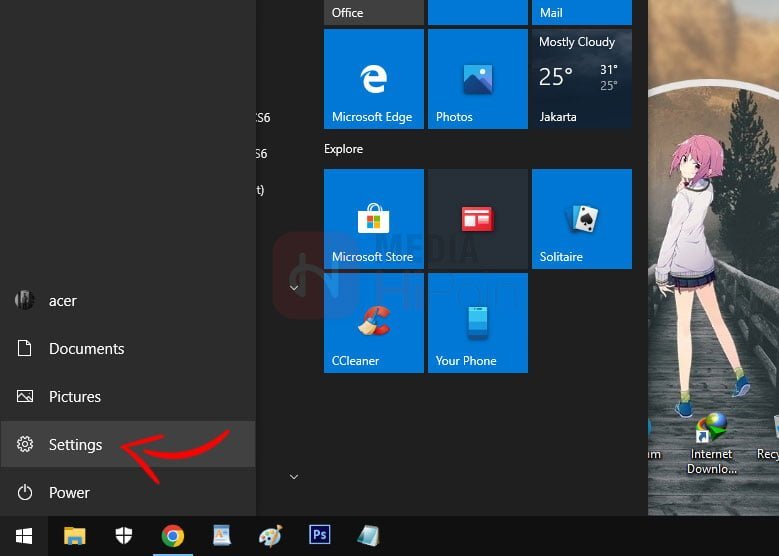This screenshot has height=556, width=779.
Task: Open Settings from the Start menu
Action: point(128,444)
